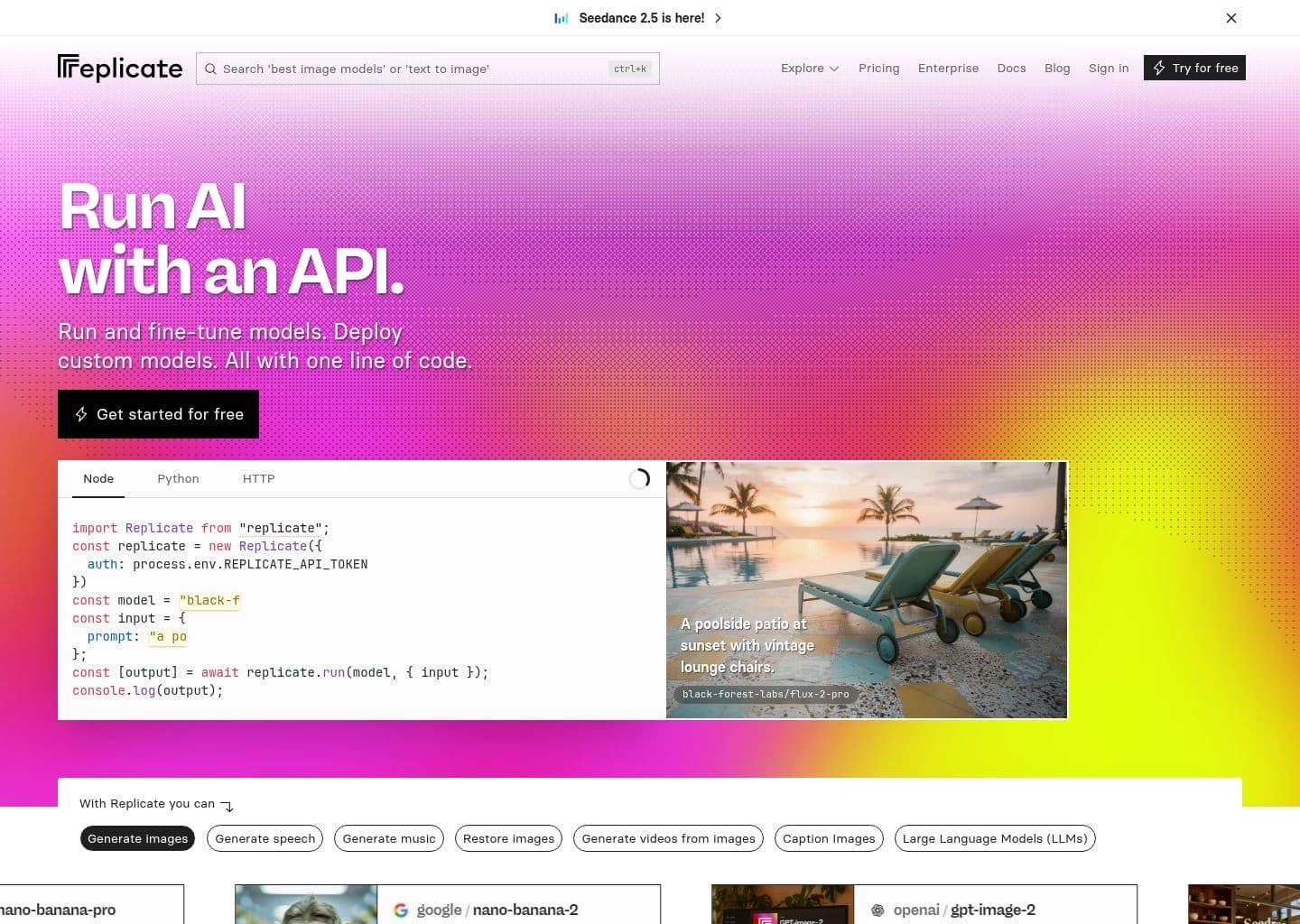Viewport: 1300px width, 924px height.
Task: Open the Pricing page
Action: click(x=878, y=68)
